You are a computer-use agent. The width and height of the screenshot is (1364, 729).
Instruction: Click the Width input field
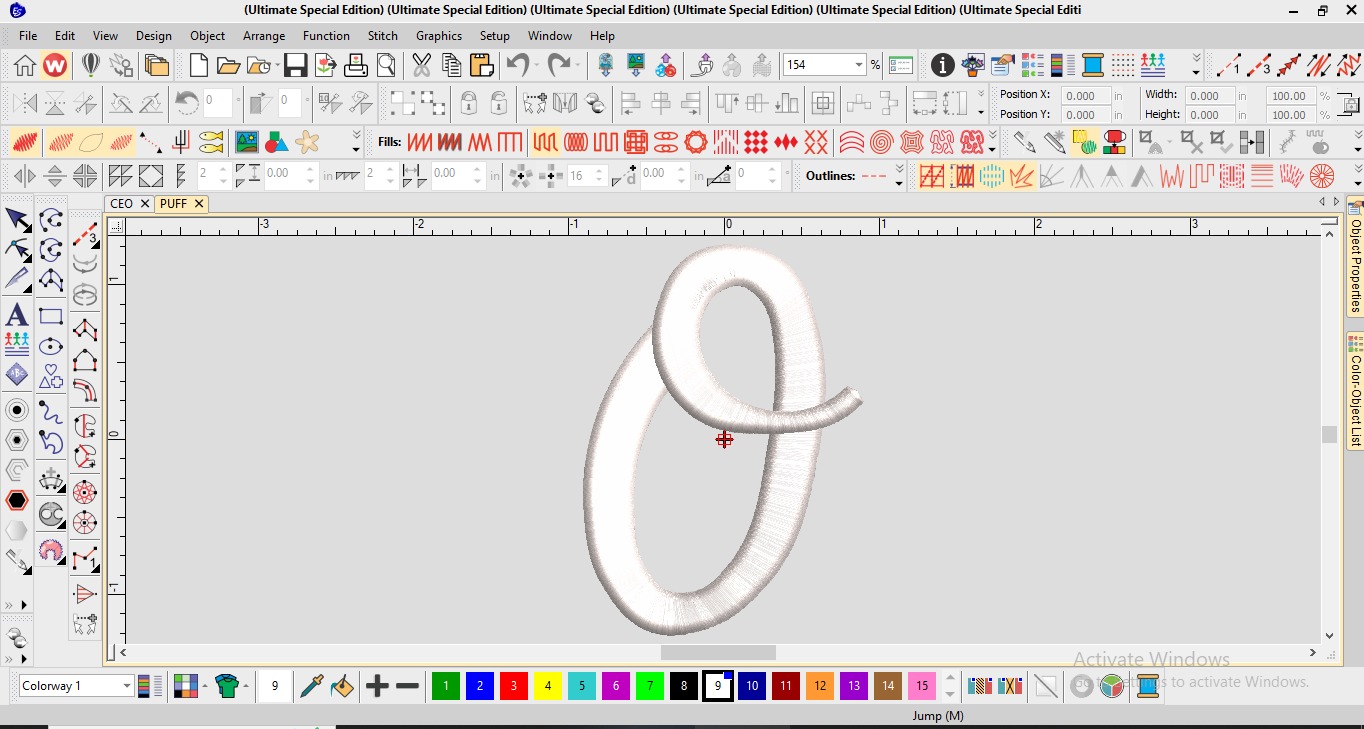click(x=1210, y=96)
